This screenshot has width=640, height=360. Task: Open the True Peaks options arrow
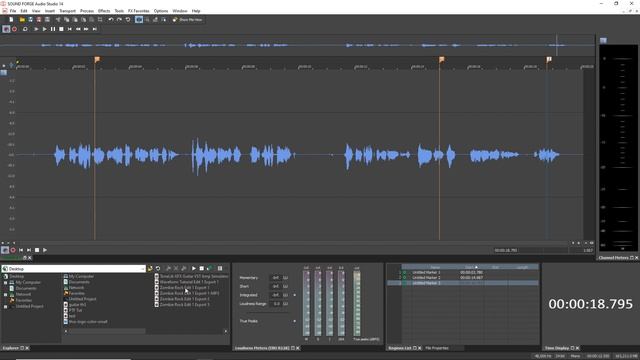click(295, 321)
